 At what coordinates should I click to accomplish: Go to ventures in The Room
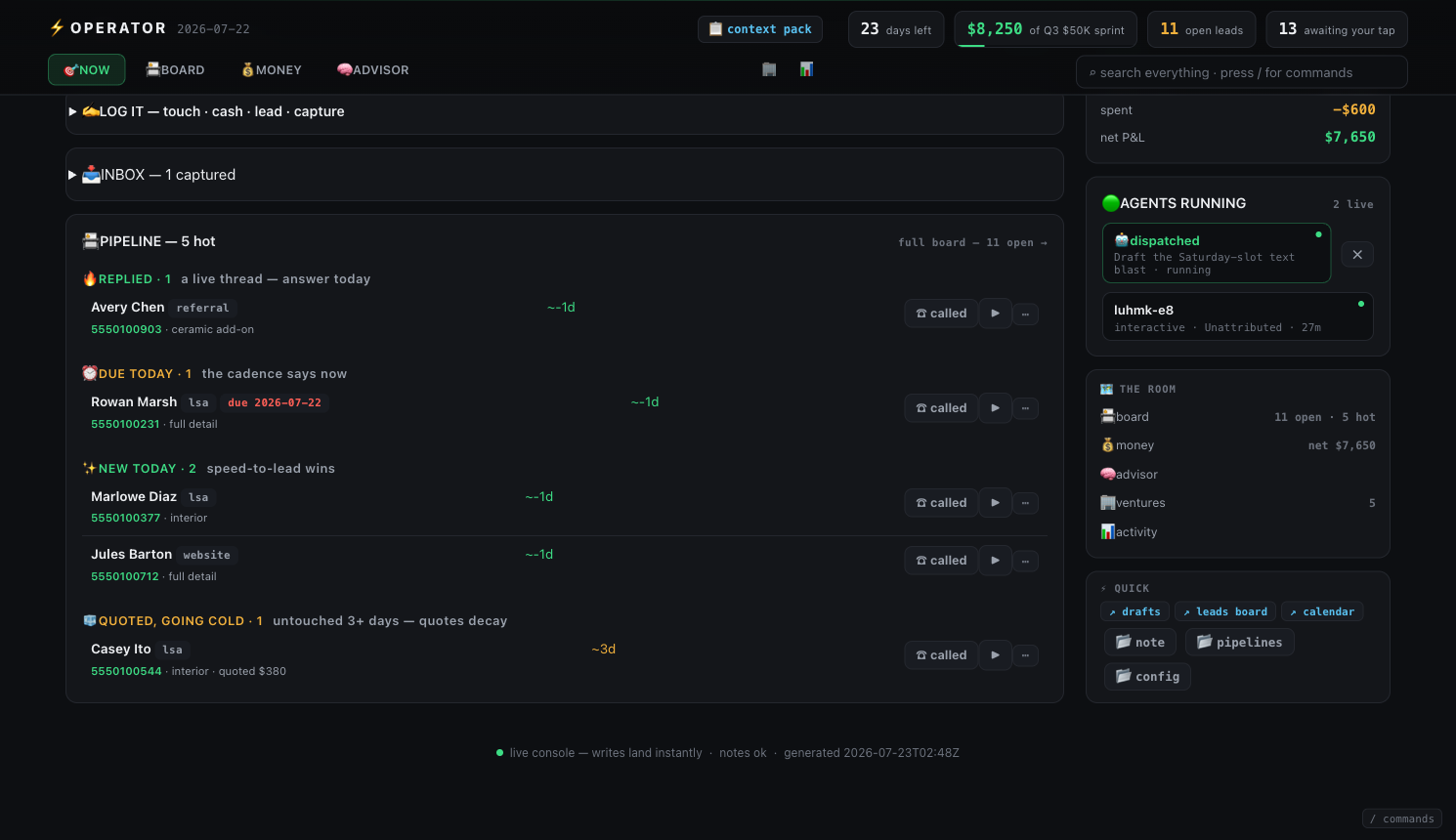pos(1238,503)
